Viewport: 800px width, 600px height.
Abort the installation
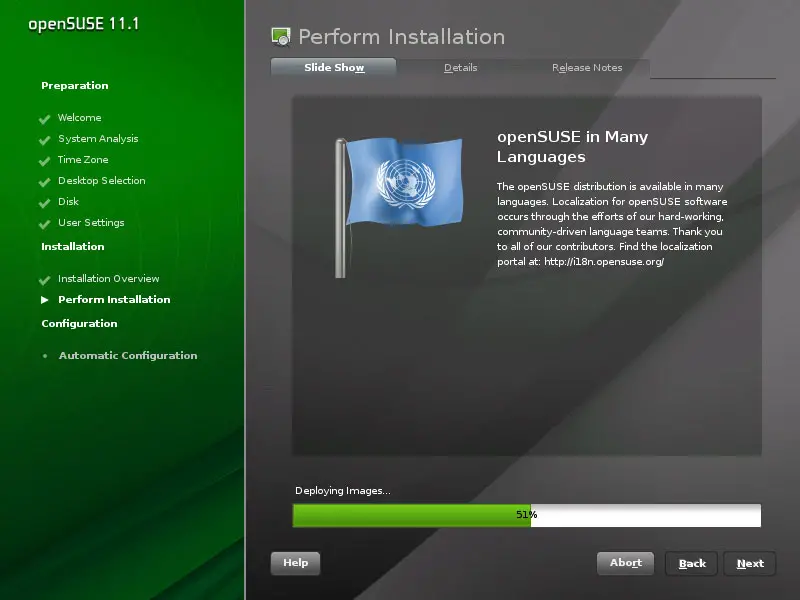[x=626, y=563]
